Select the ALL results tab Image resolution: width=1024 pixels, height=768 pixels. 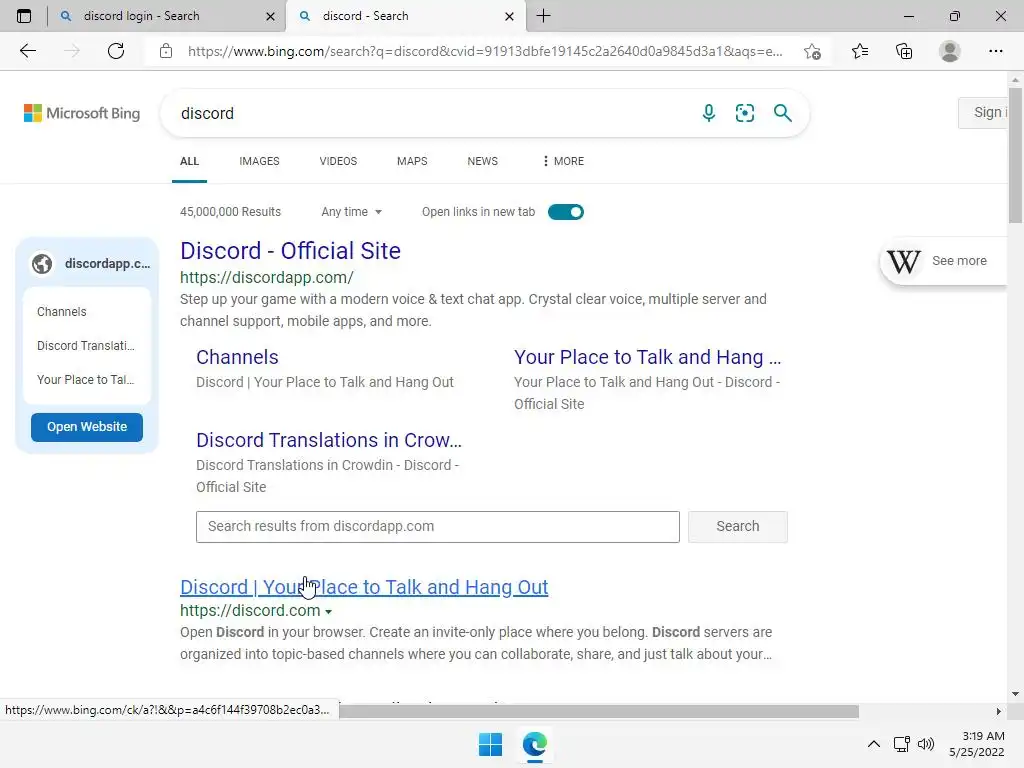click(x=189, y=161)
